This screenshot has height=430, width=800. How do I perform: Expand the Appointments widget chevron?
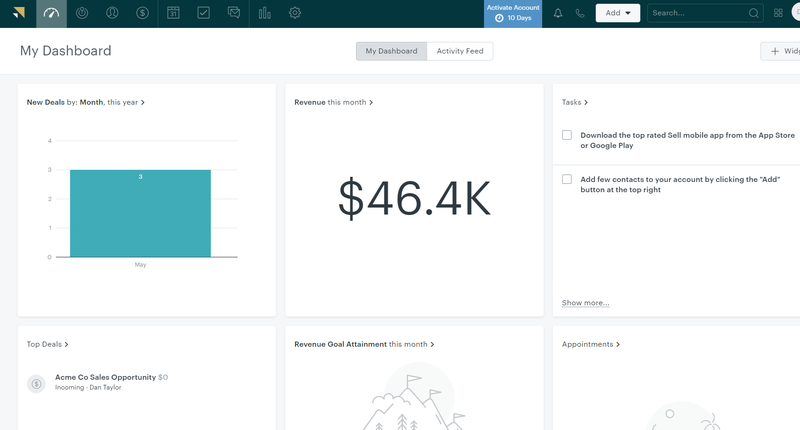coord(618,344)
